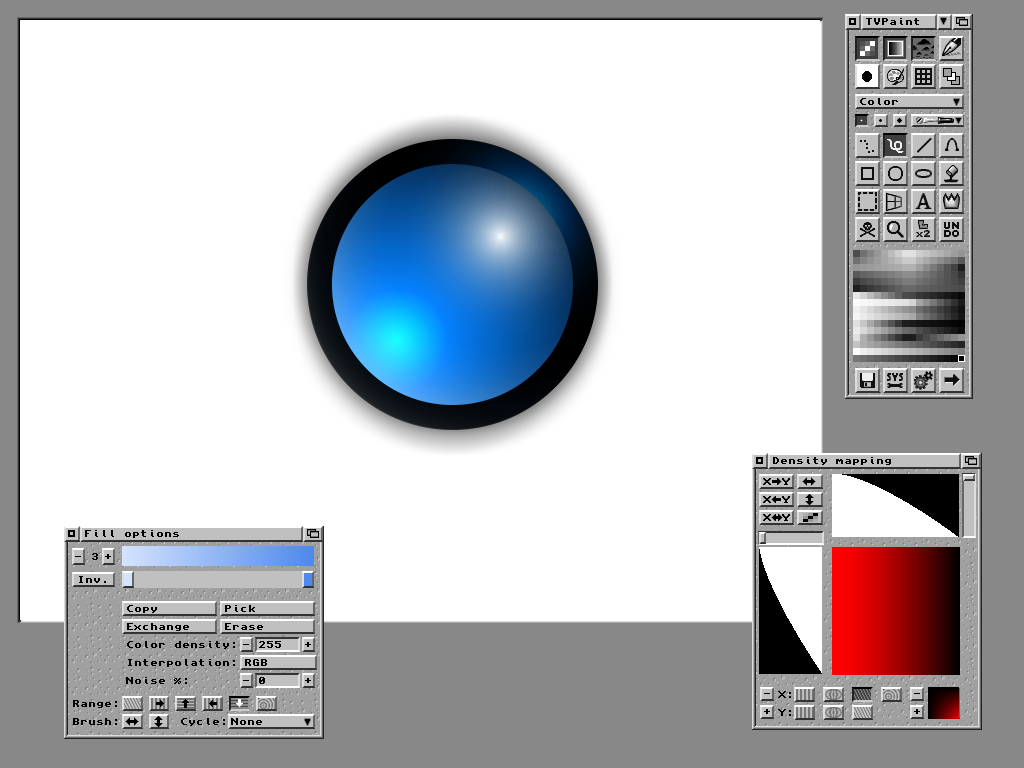Open the SYS wrench settings icon
Screen dimensions: 1024x768
pos(895,380)
